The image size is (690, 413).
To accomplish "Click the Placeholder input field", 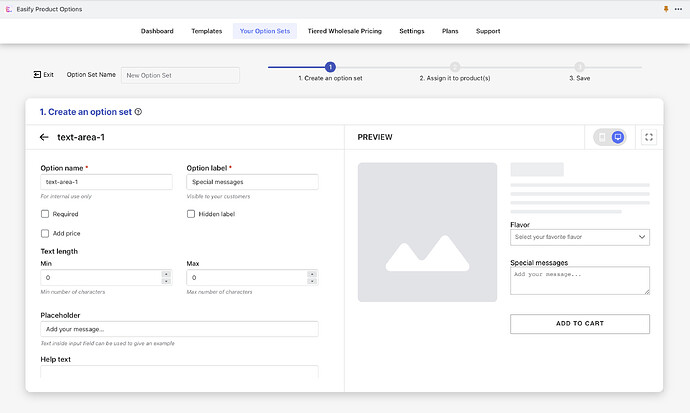I will [180, 329].
